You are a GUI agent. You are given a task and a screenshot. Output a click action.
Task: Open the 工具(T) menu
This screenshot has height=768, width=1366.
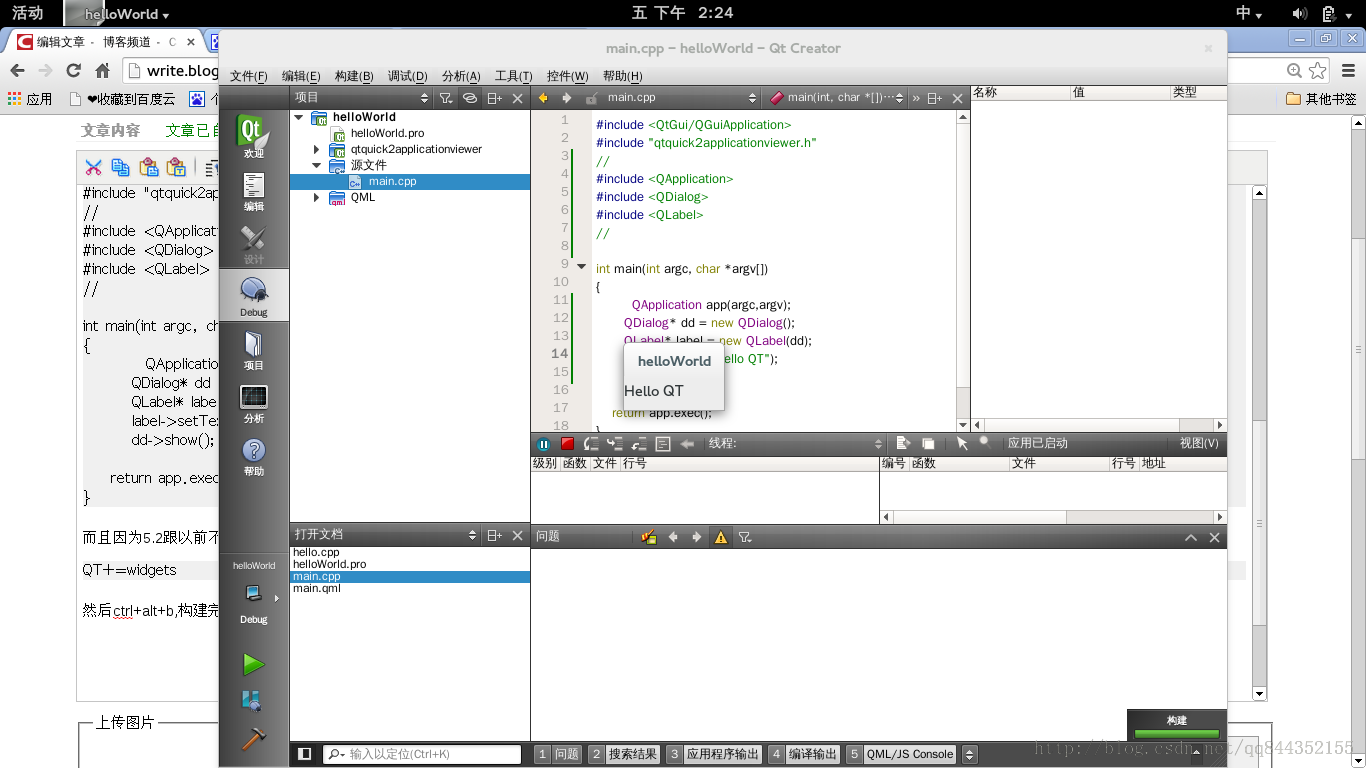click(x=513, y=76)
